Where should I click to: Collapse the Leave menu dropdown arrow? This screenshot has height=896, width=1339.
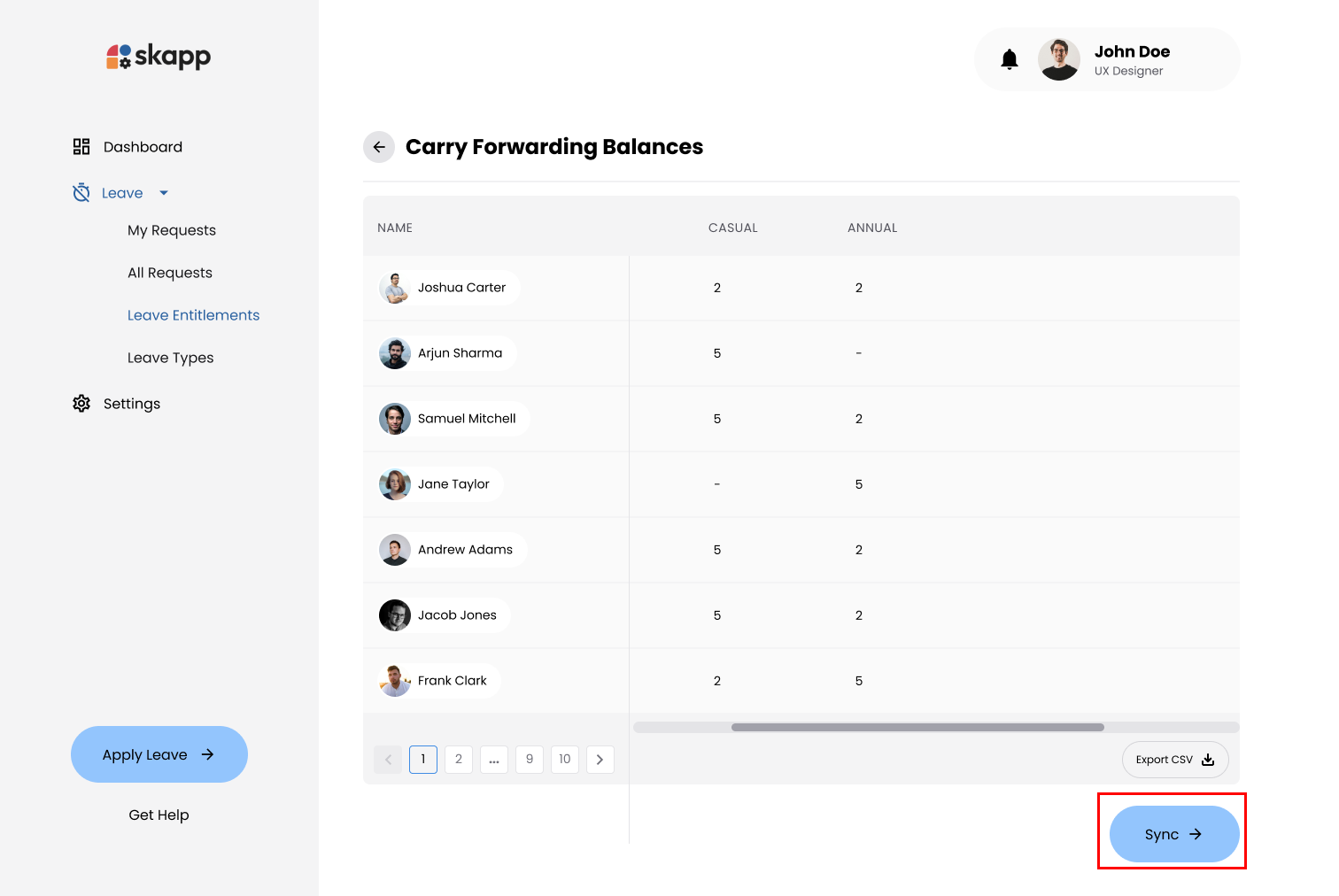coord(164,193)
